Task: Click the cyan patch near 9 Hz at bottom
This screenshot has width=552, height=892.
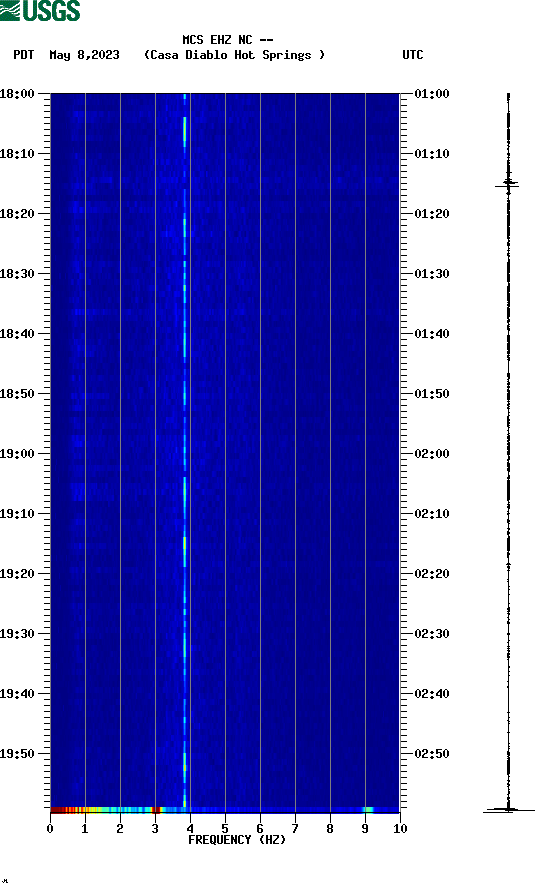Action: [368, 810]
